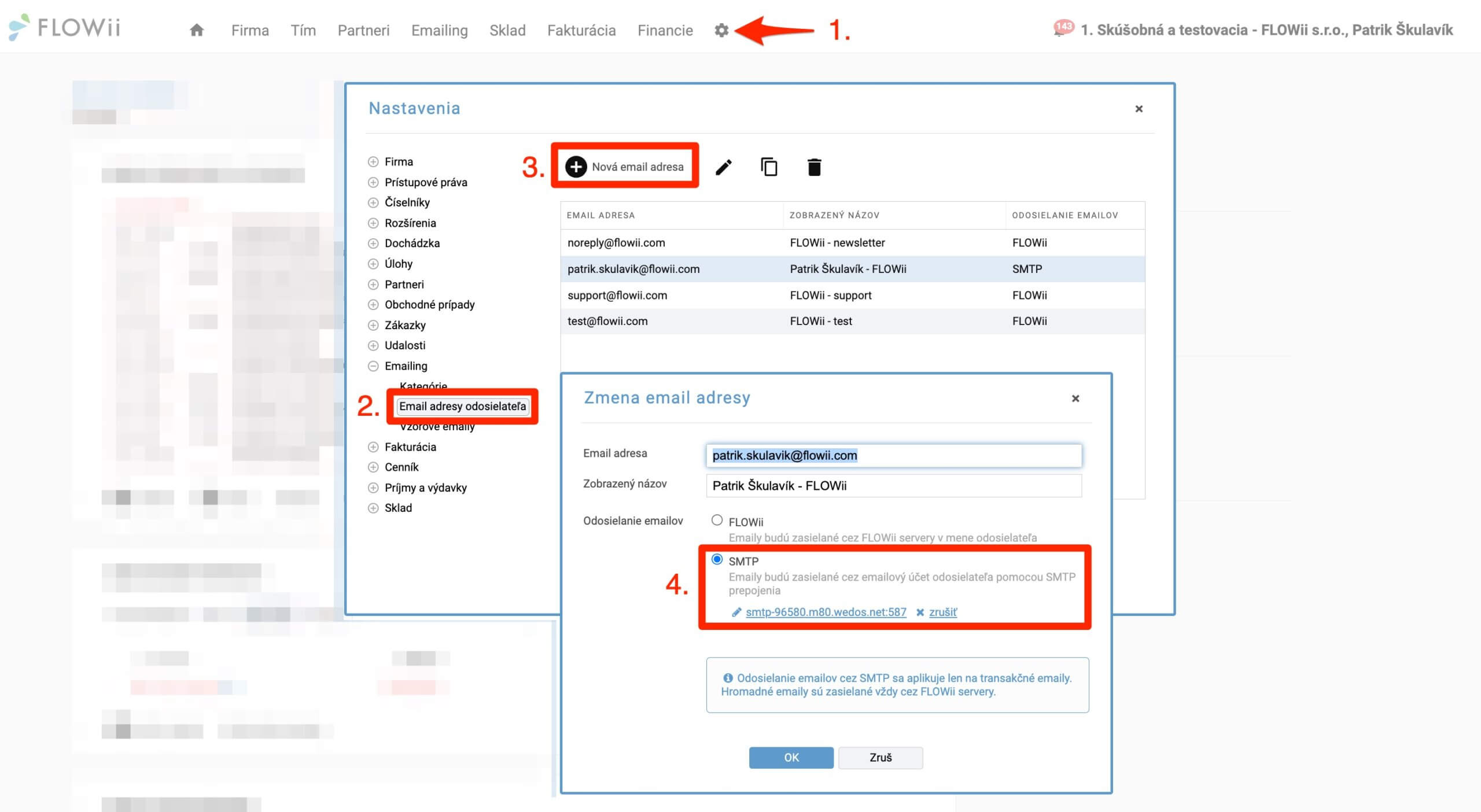The image size is (1481, 812).
Task: Click the trash delete icon in email toolbar
Action: 814,167
